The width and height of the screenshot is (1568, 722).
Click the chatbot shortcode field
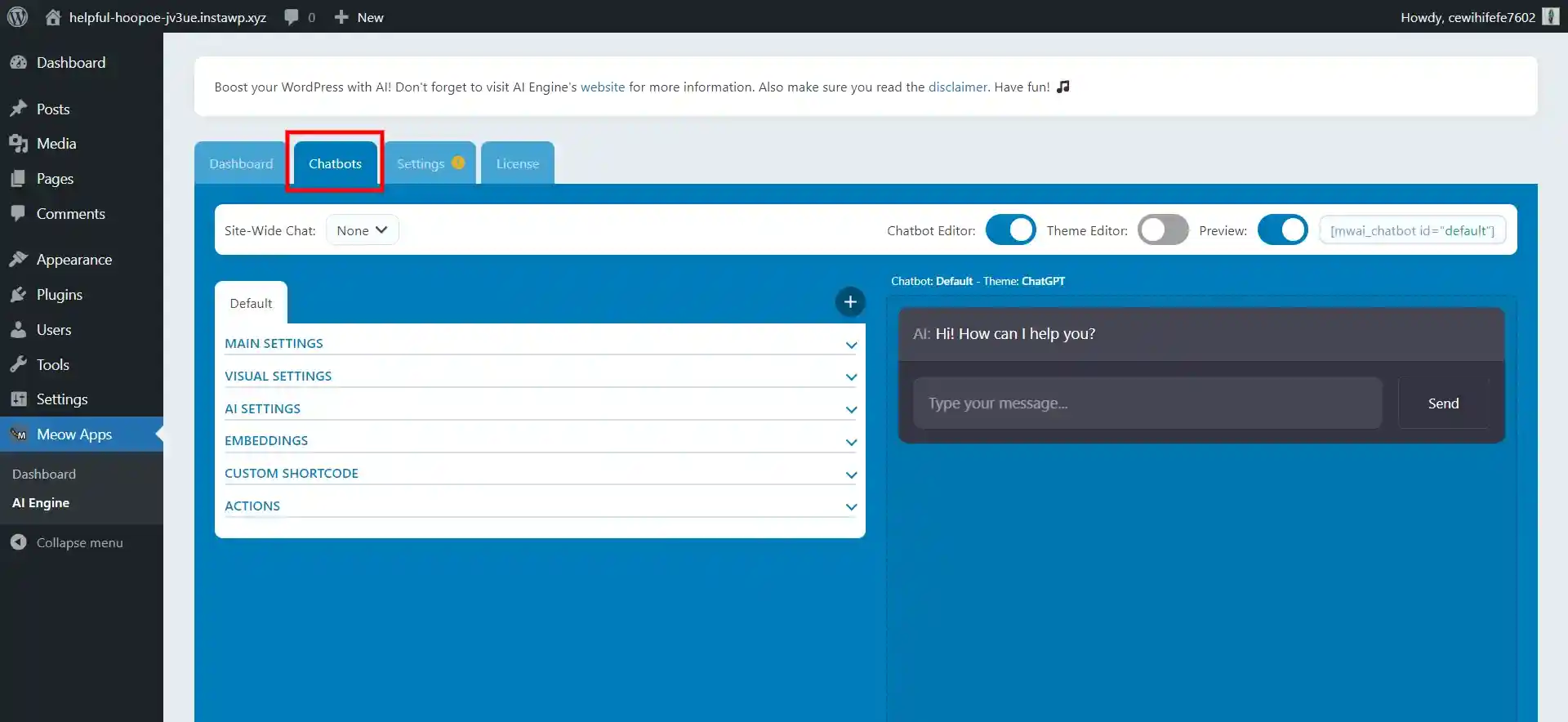pyautogui.click(x=1412, y=230)
